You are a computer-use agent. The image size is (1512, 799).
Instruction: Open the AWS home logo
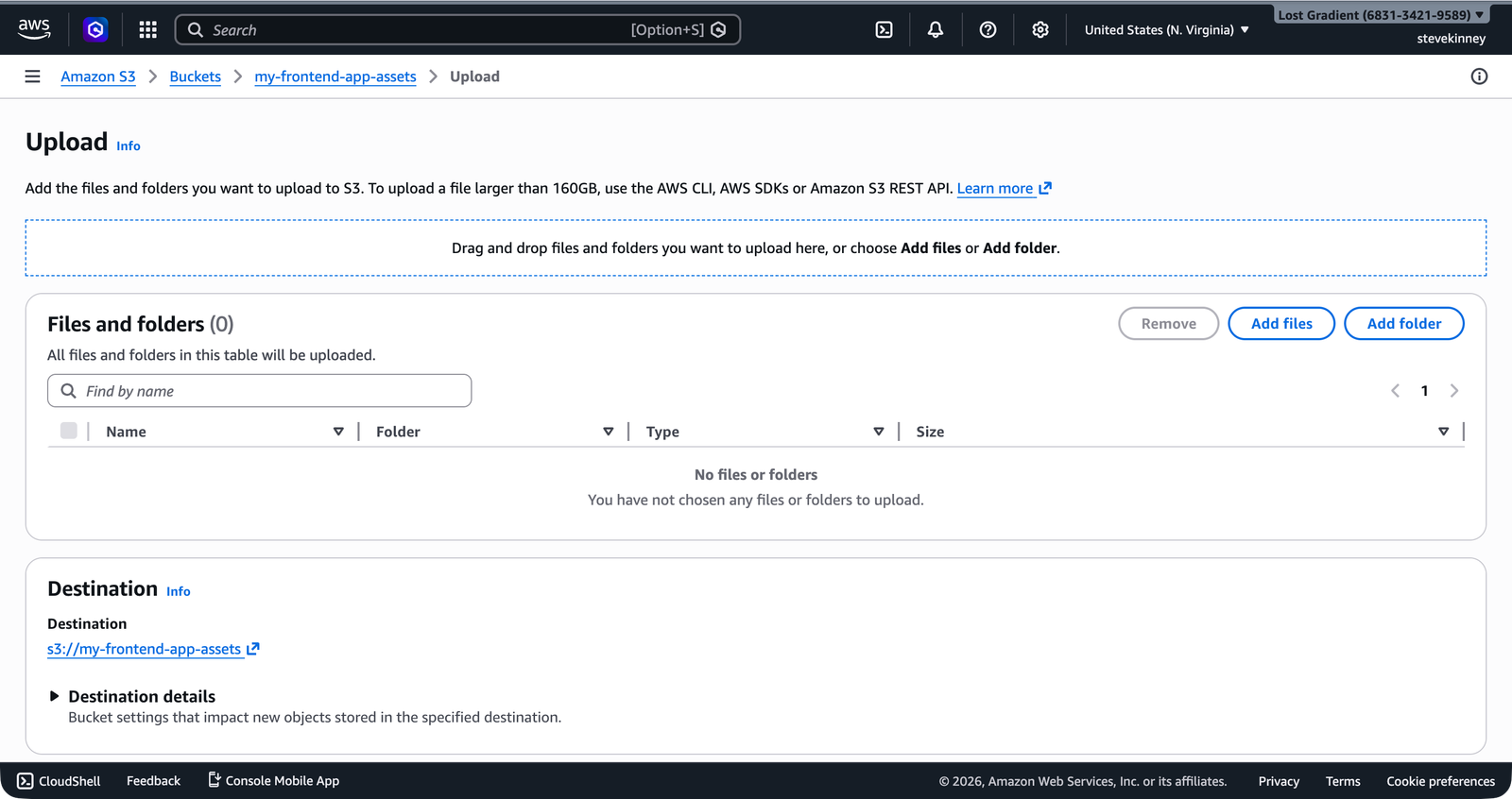point(34,29)
